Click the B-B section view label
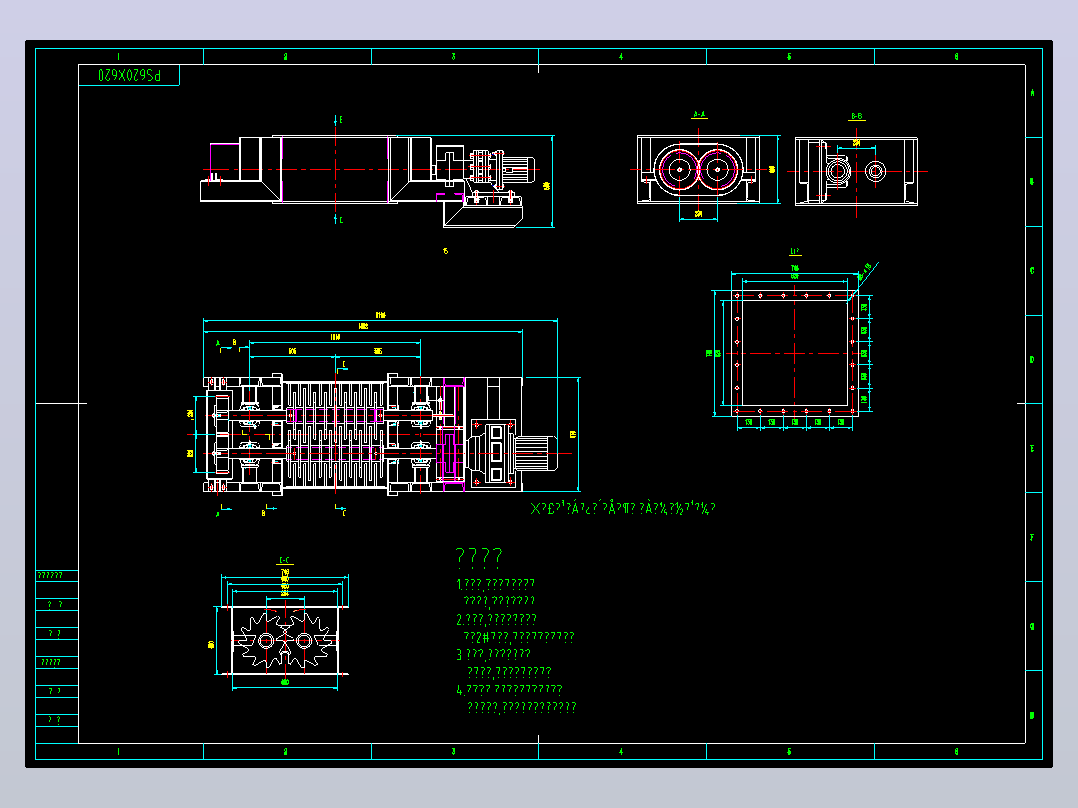Screen dimensions: 1078x808 click(x=857, y=116)
